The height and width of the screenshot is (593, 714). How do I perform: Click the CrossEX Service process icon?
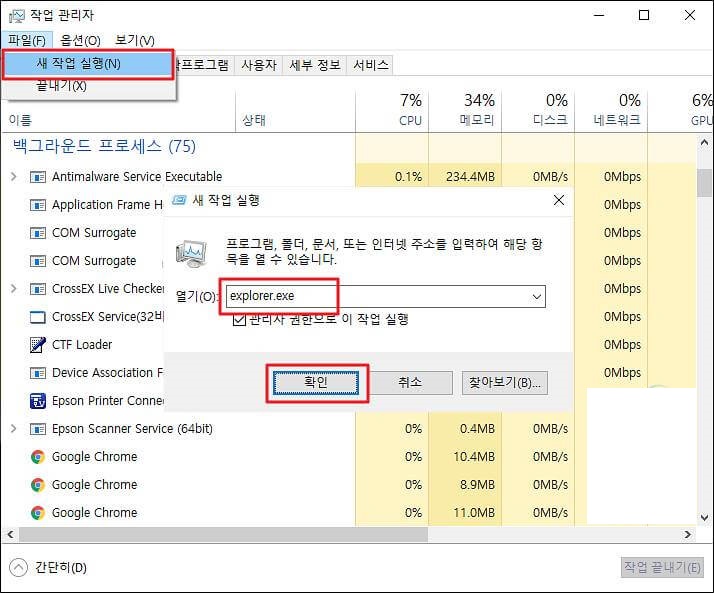(x=38, y=317)
